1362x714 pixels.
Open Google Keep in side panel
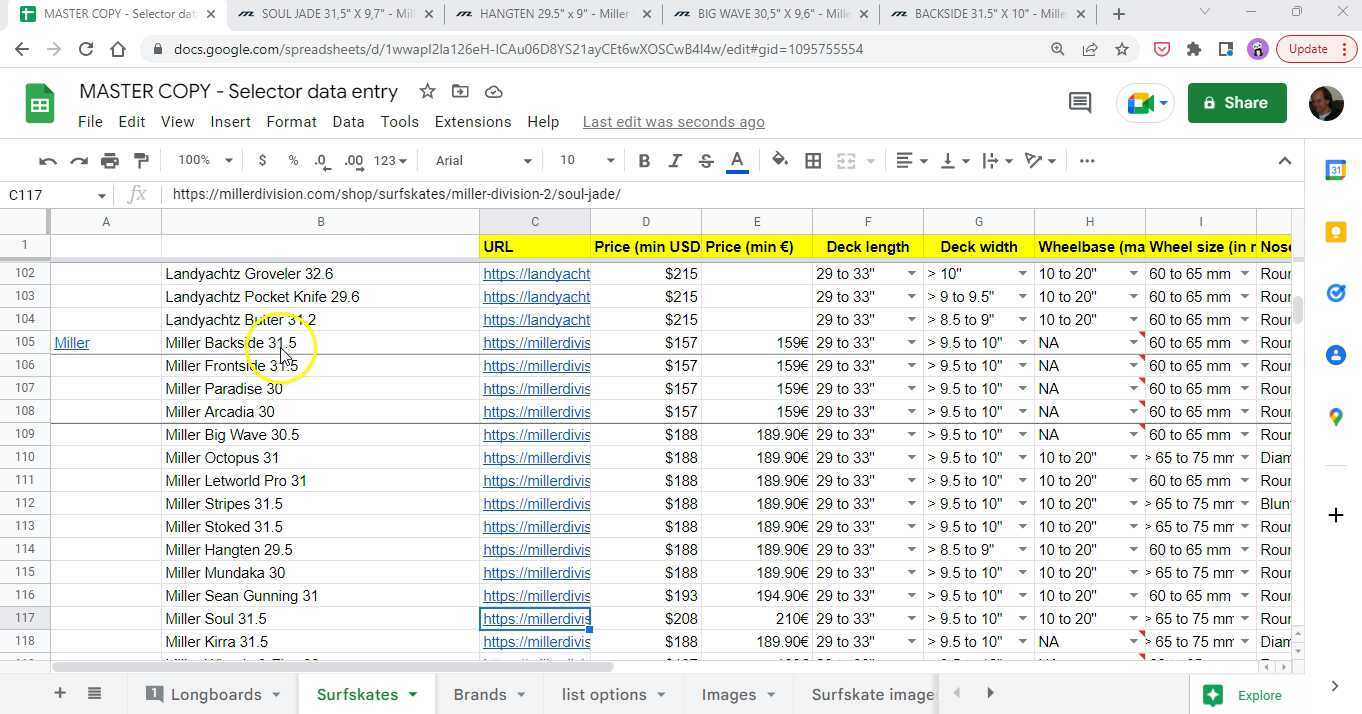click(x=1336, y=232)
